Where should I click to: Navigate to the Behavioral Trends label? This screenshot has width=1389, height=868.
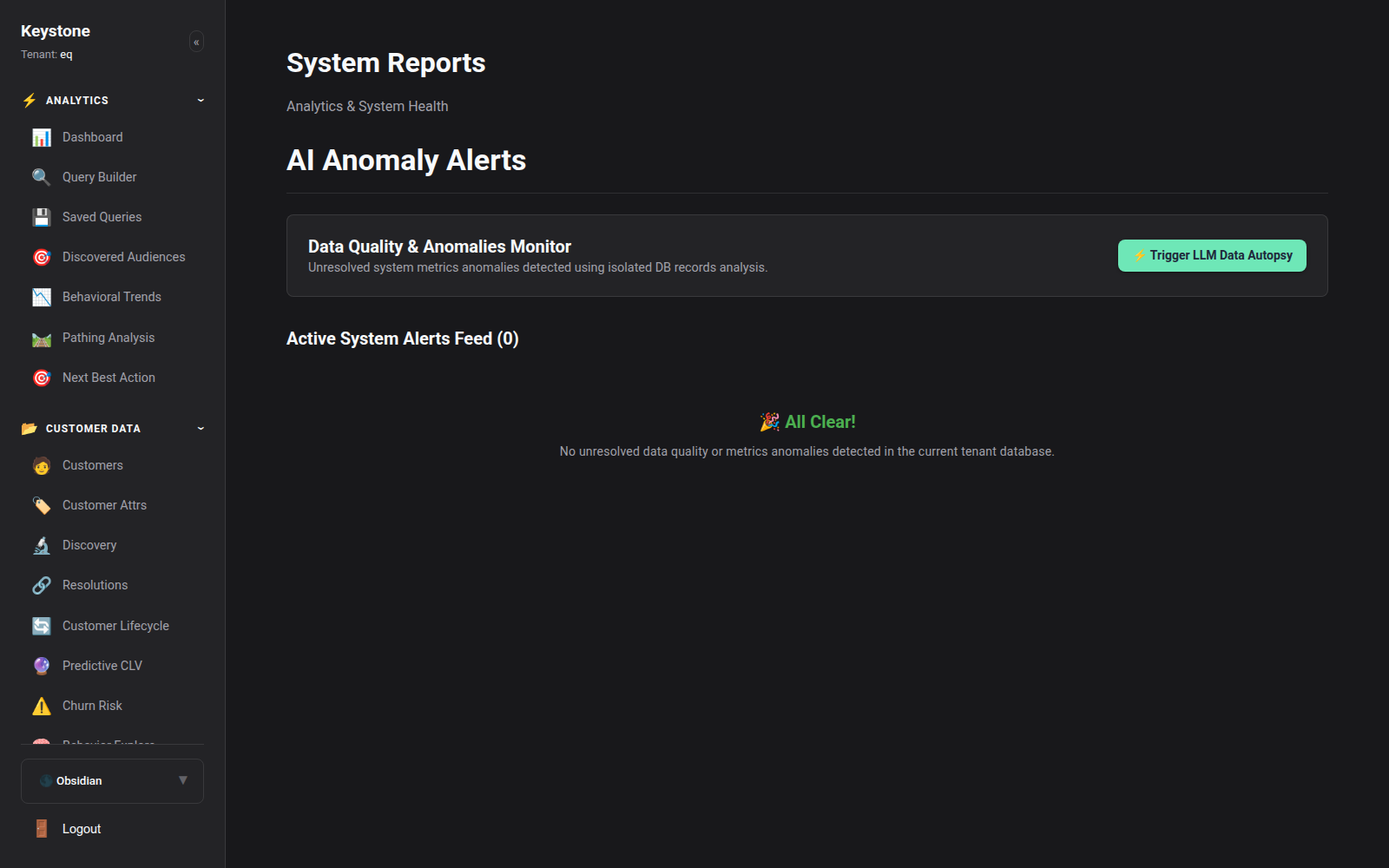click(x=112, y=297)
